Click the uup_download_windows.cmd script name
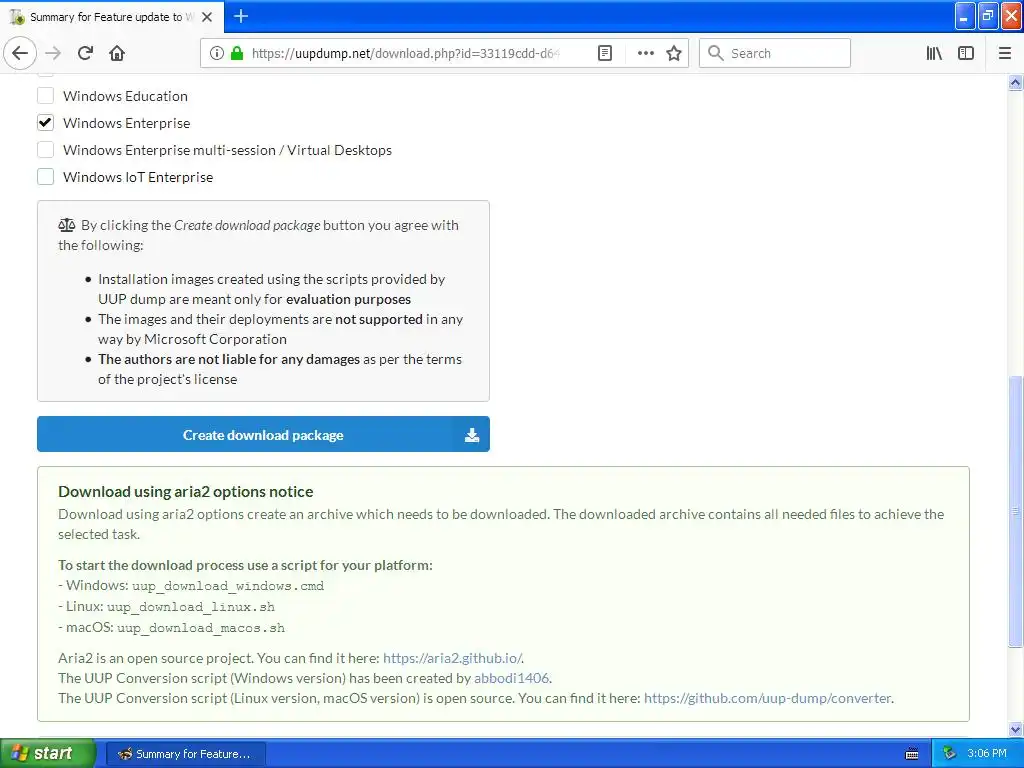The width and height of the screenshot is (1024, 768). click(228, 586)
